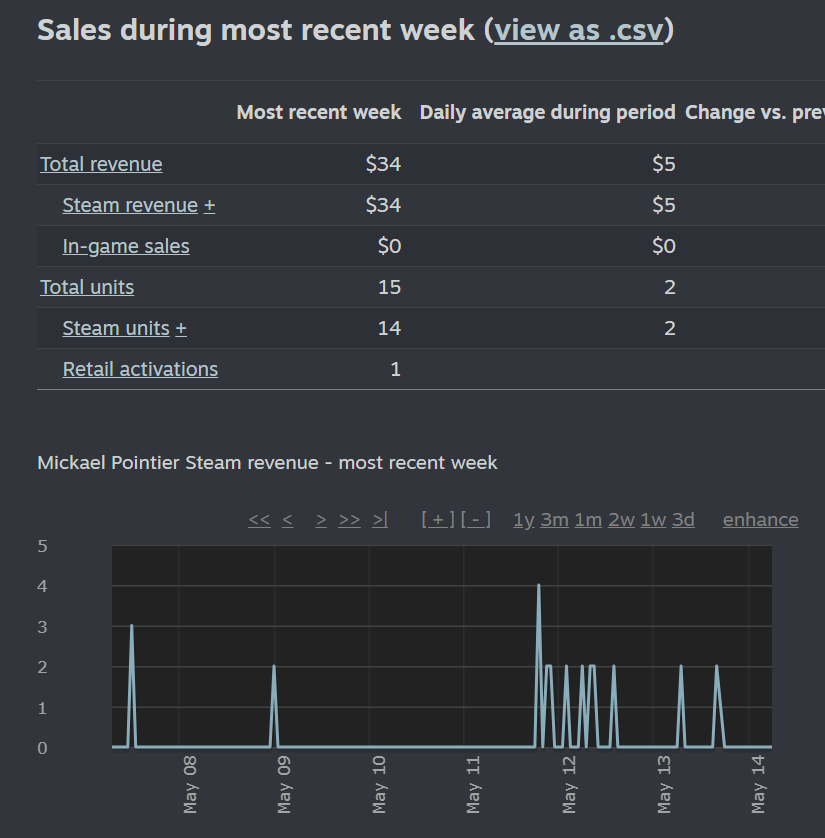The width and height of the screenshot is (825, 838).
Task: Set chart range to 1y
Action: 524,520
